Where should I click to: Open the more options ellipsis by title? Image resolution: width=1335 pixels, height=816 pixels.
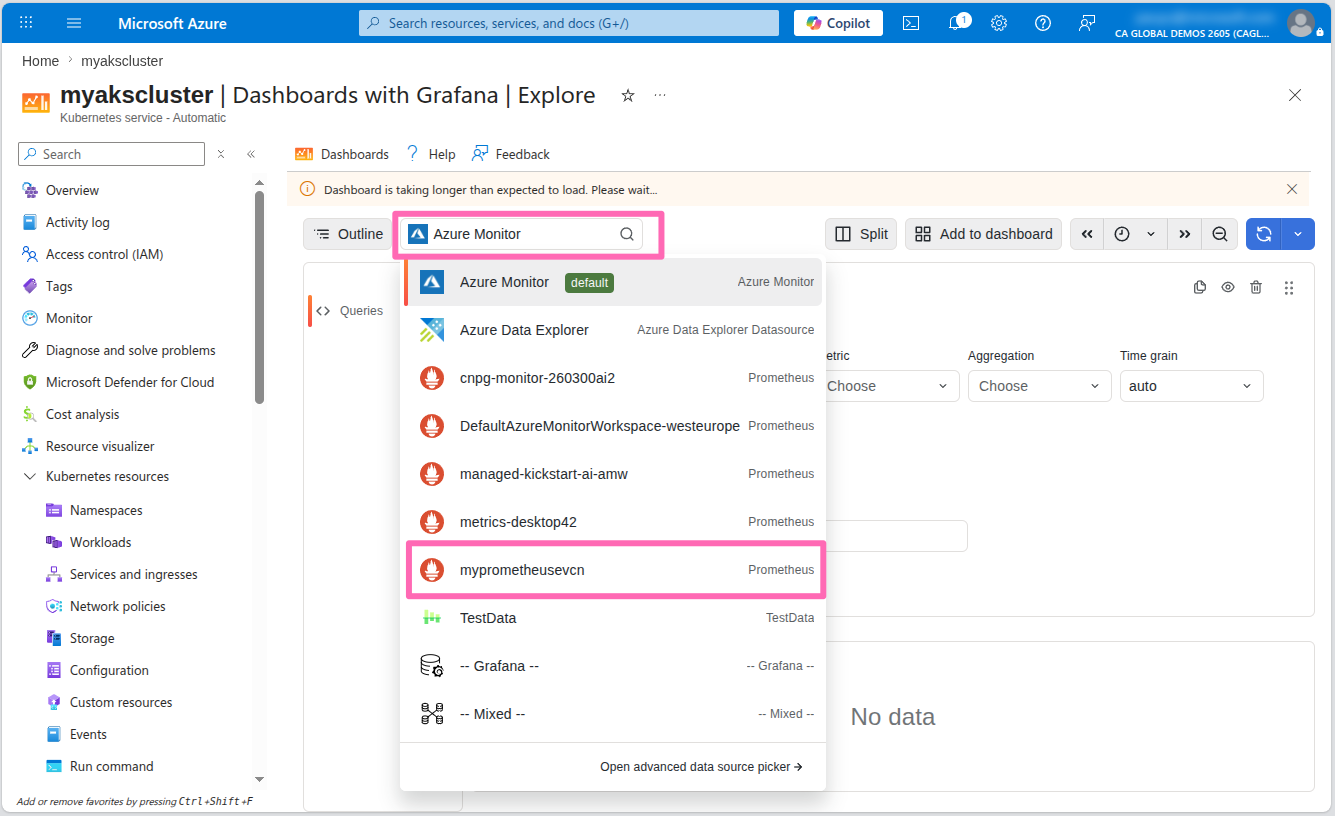[660, 95]
